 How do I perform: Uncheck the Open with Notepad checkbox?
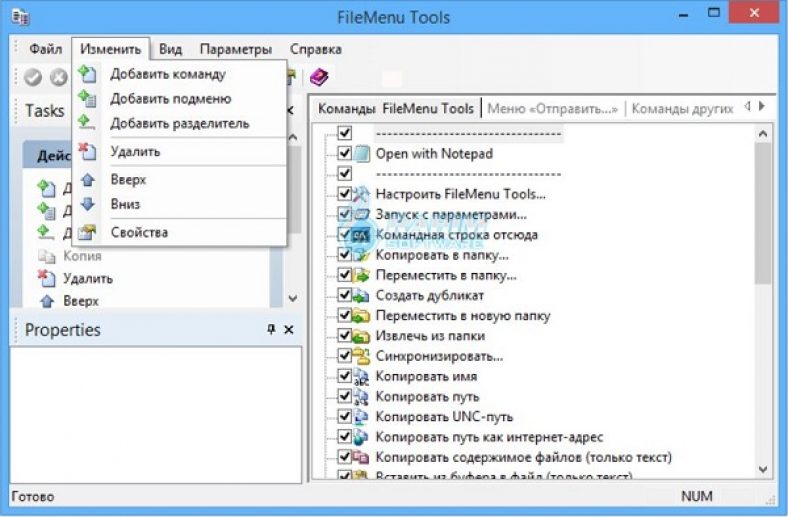[344, 153]
